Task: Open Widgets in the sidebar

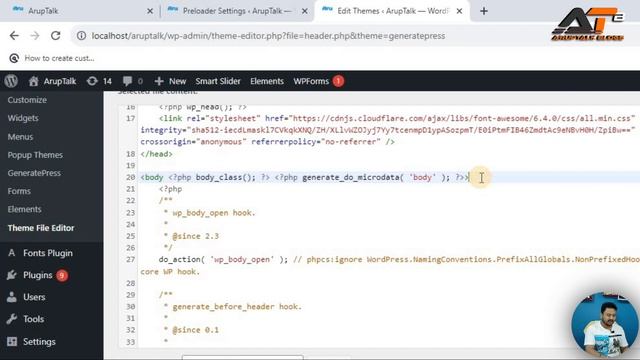Action: pos(23,118)
